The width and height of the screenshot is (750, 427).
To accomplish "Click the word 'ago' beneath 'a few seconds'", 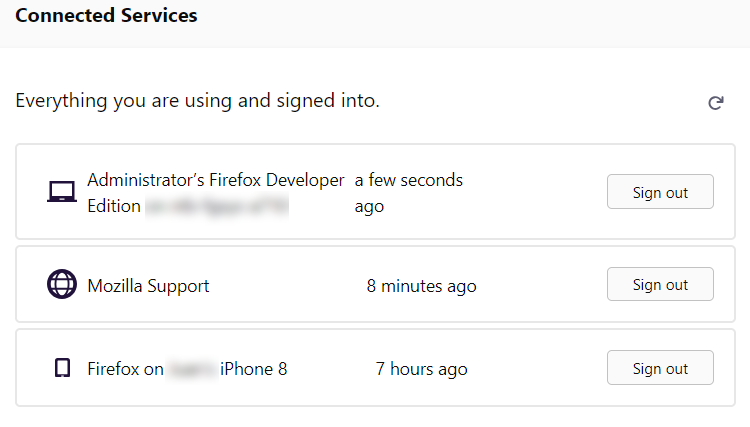I will coord(369,207).
